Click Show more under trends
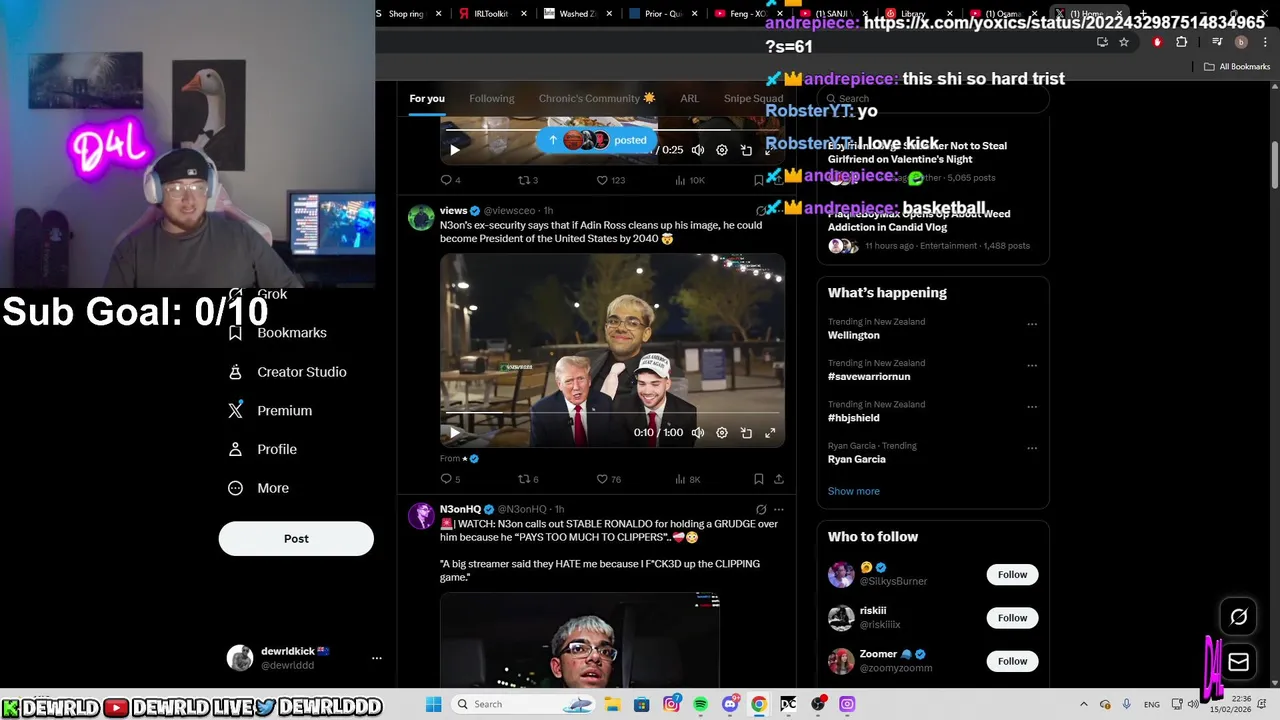Viewport: 1280px width, 720px height. pyautogui.click(x=854, y=491)
